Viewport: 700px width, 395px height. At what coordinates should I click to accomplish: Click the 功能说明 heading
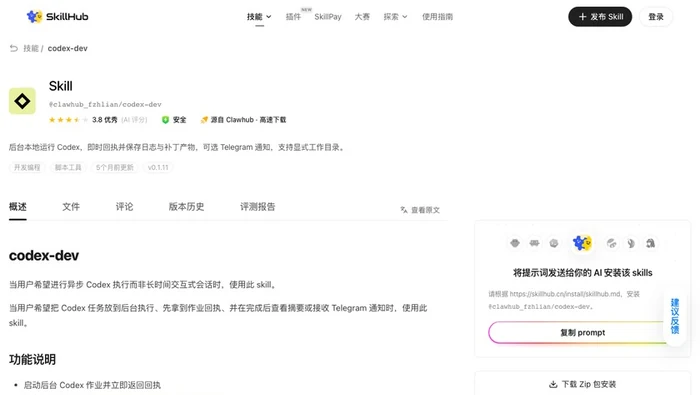click(x=32, y=359)
